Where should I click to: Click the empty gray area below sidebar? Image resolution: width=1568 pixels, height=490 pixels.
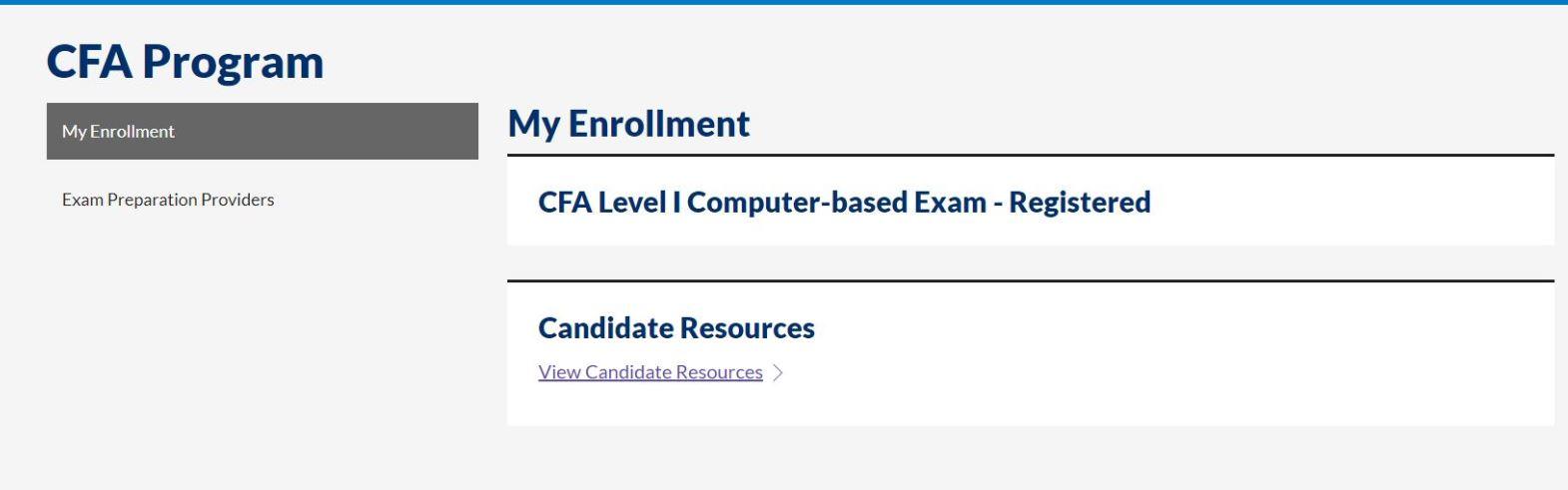[263, 349]
